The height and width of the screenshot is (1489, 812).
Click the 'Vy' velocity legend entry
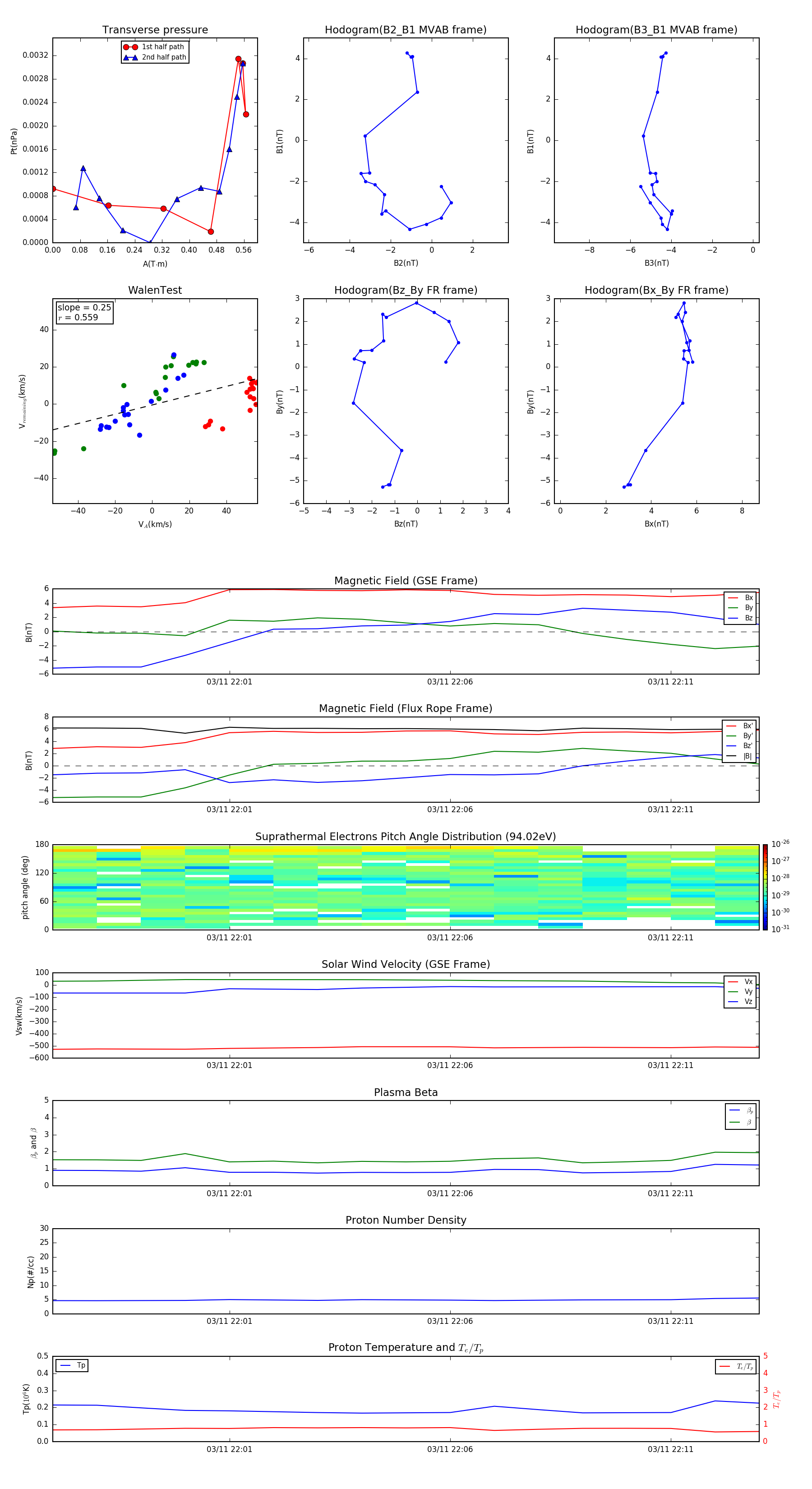pos(740,991)
